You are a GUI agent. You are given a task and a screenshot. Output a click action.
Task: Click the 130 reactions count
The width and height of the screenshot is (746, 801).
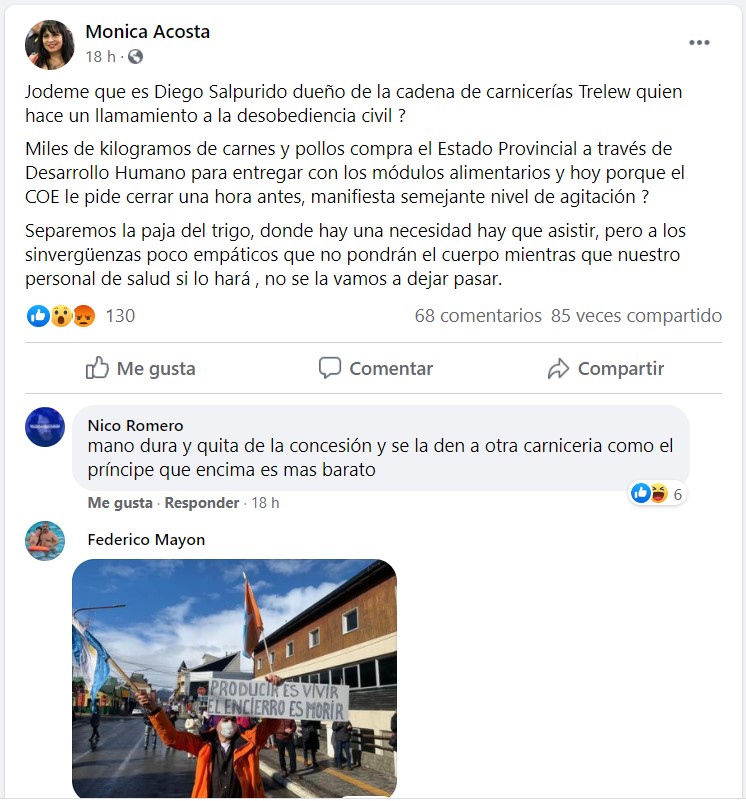coord(120,316)
